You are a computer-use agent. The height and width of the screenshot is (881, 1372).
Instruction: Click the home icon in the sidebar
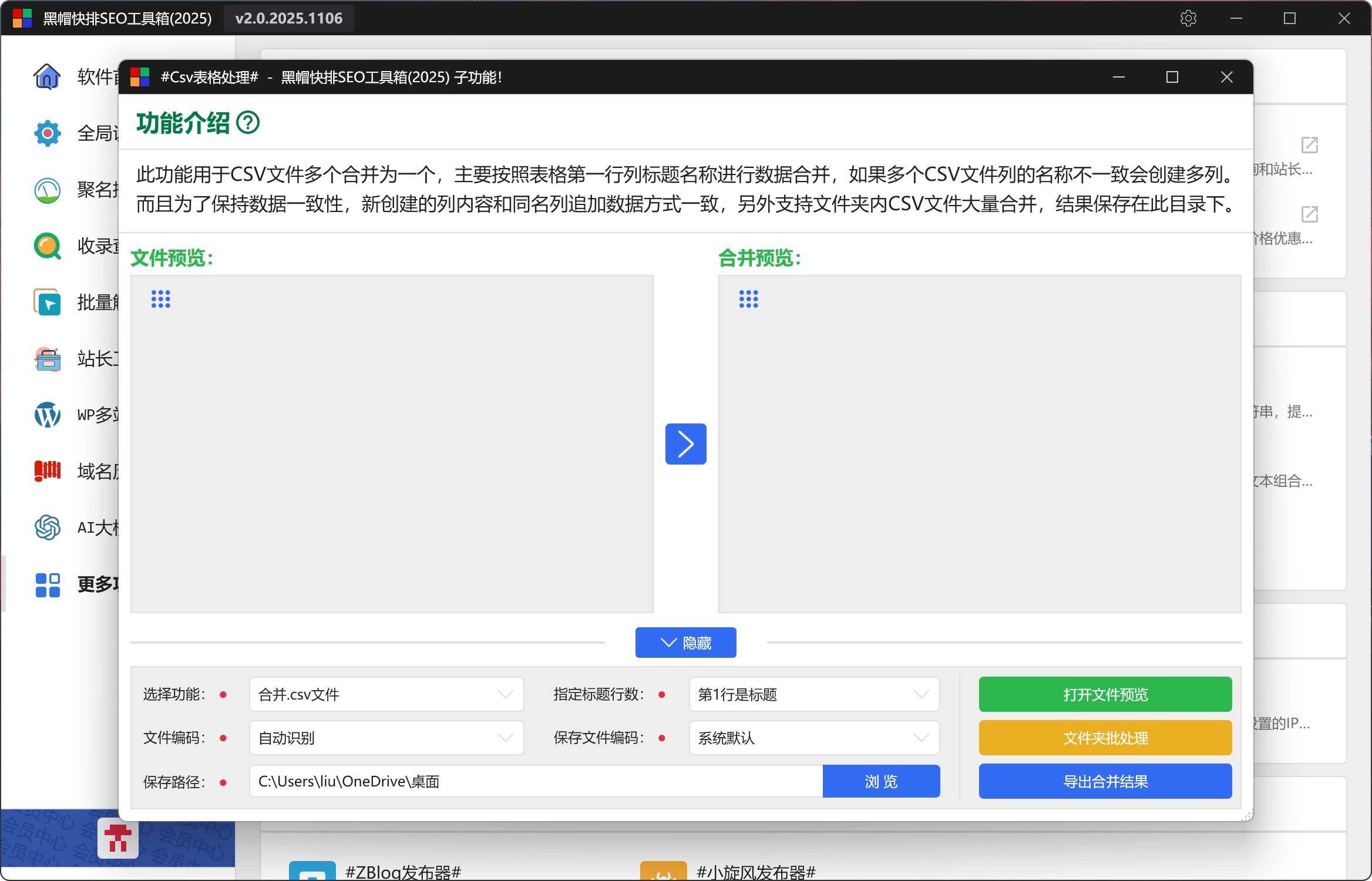(47, 77)
